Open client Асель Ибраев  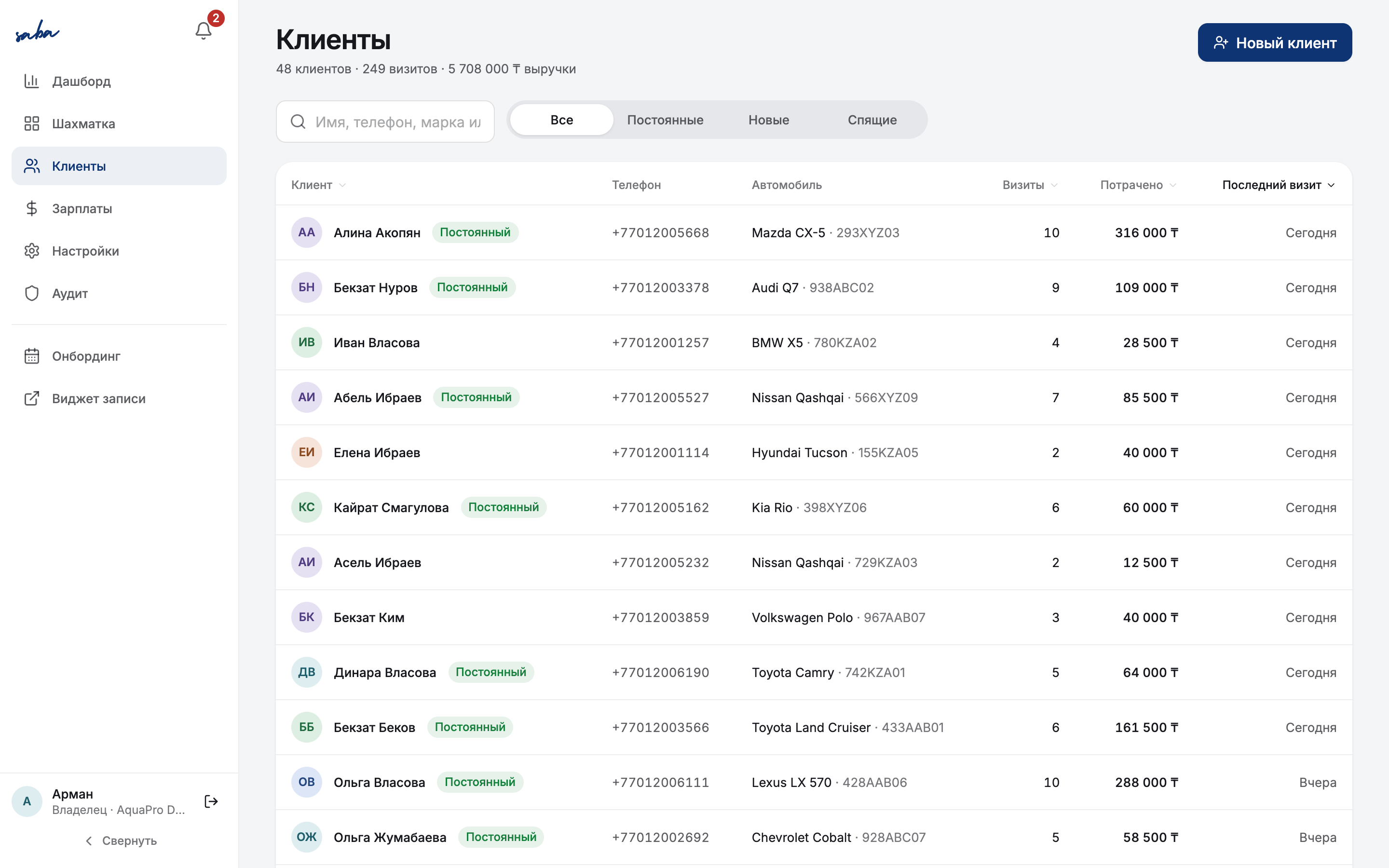click(377, 563)
